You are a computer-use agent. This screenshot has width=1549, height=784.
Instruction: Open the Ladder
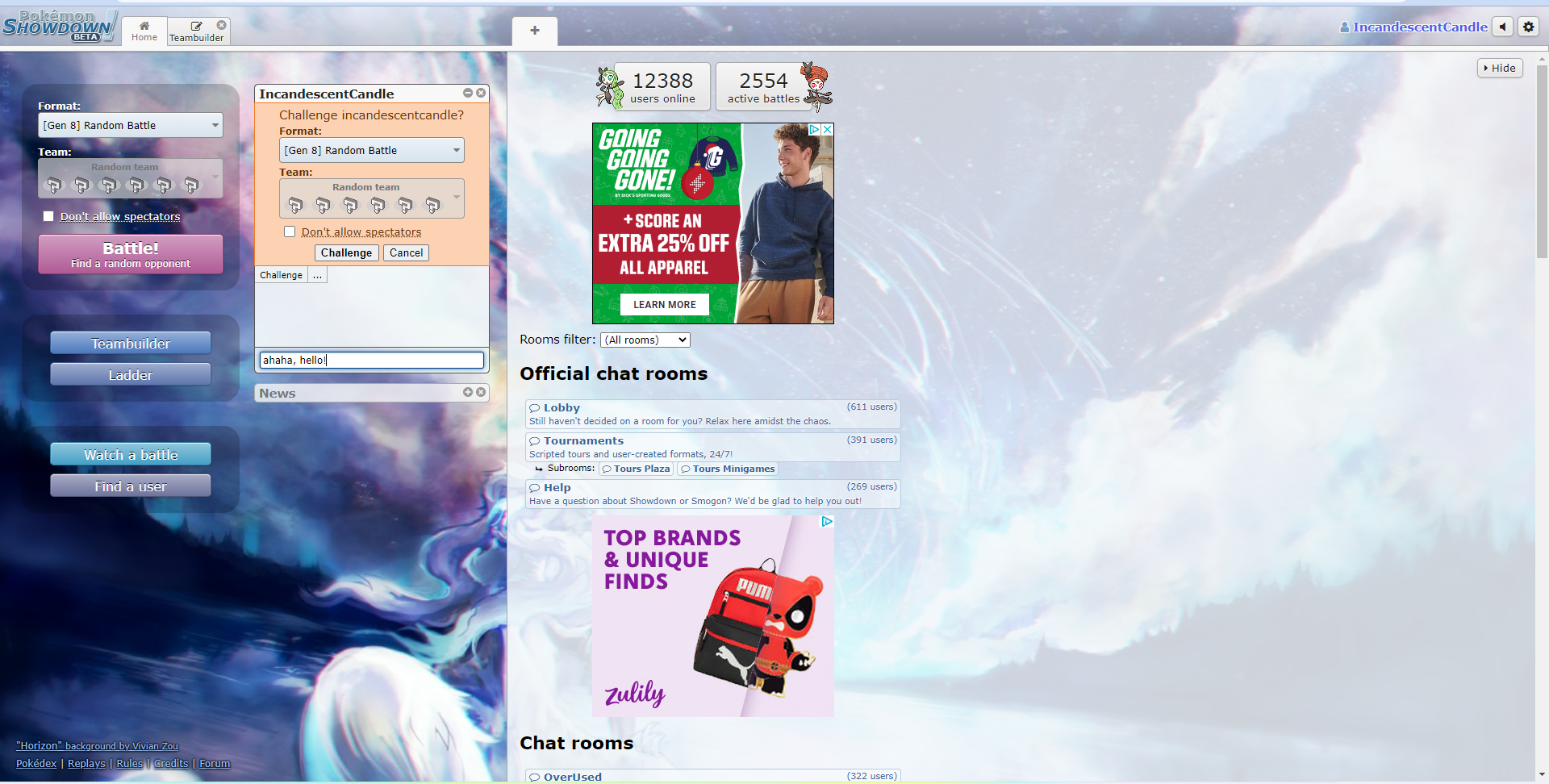(131, 374)
